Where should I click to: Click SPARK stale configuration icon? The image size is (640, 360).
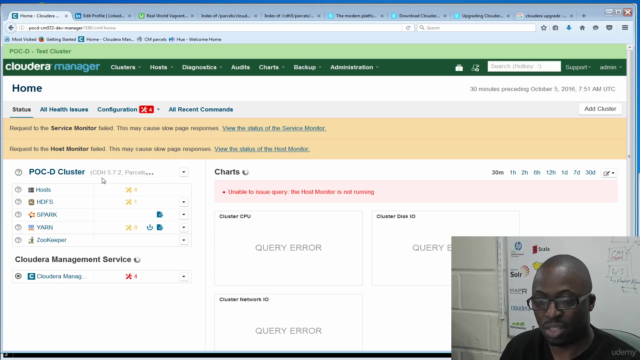click(160, 215)
